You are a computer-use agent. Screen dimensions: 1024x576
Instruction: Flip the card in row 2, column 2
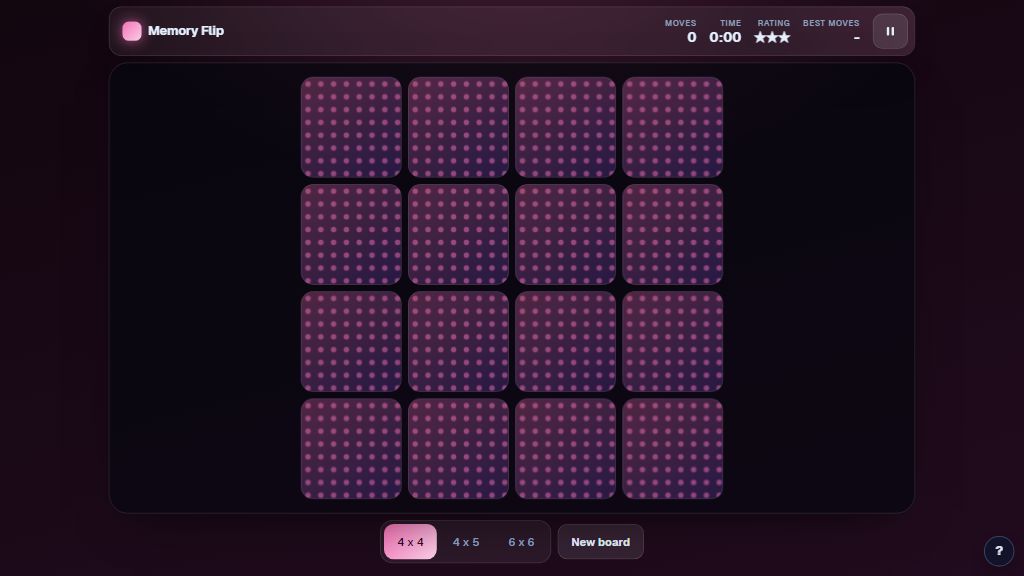(458, 234)
